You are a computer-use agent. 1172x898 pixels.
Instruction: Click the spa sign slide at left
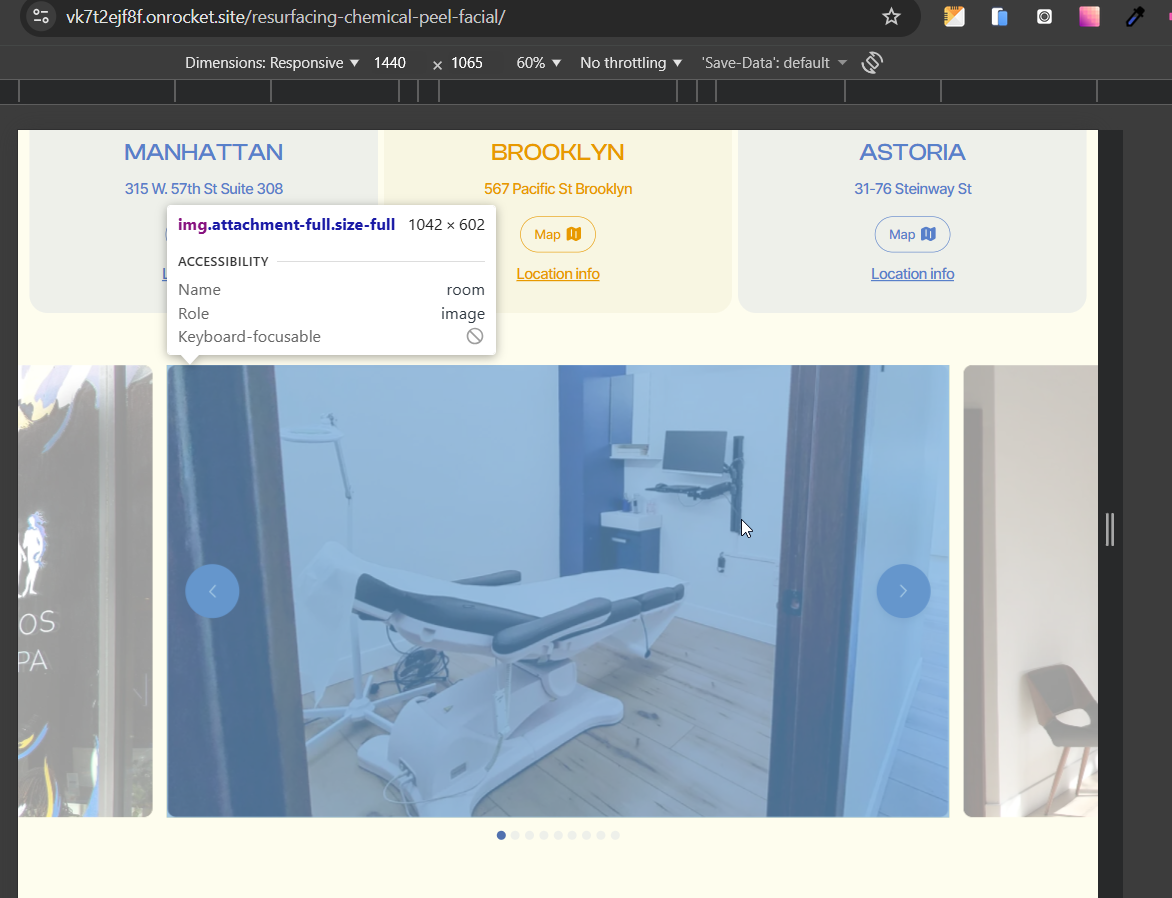click(85, 591)
